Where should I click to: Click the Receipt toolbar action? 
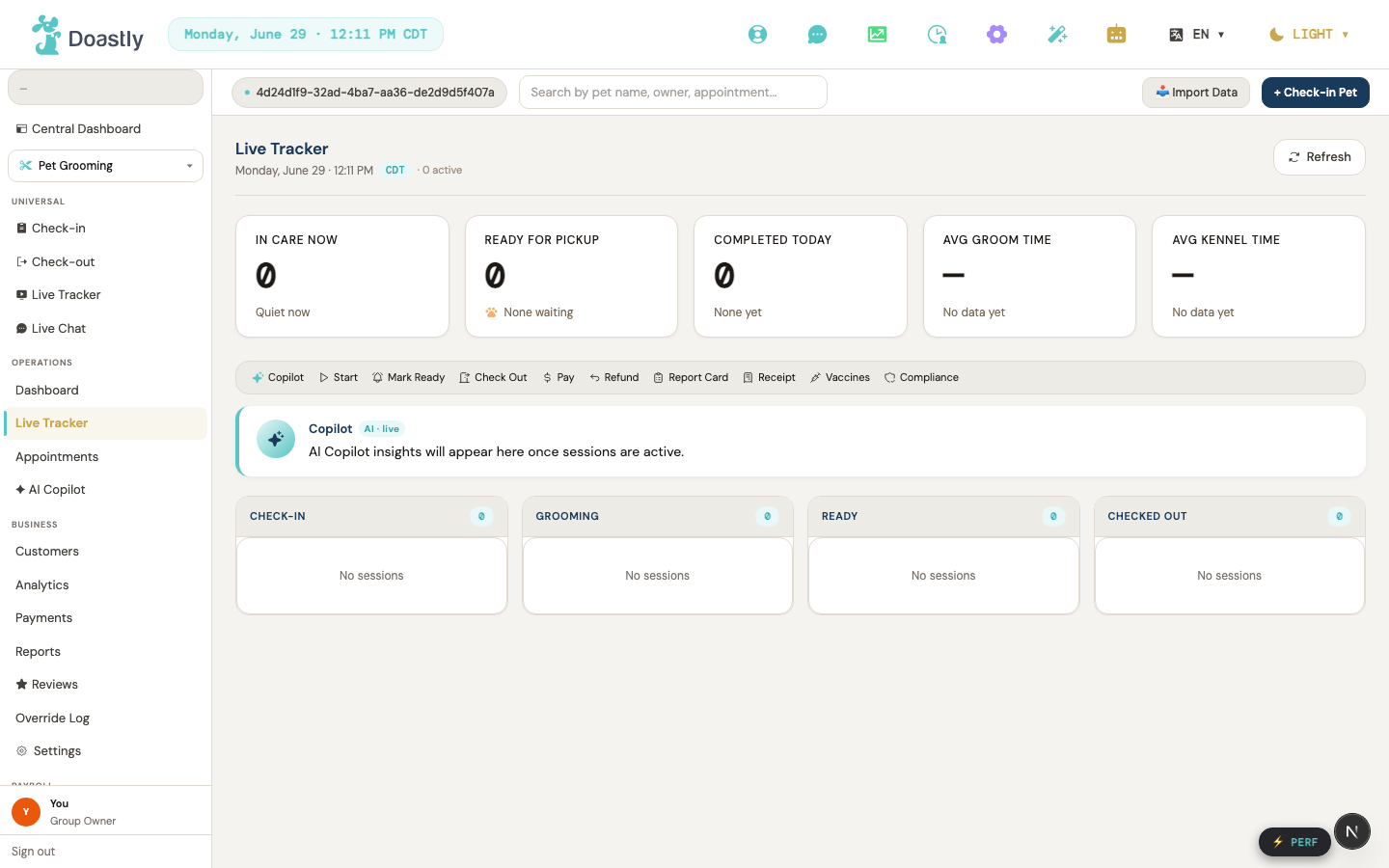point(769,378)
